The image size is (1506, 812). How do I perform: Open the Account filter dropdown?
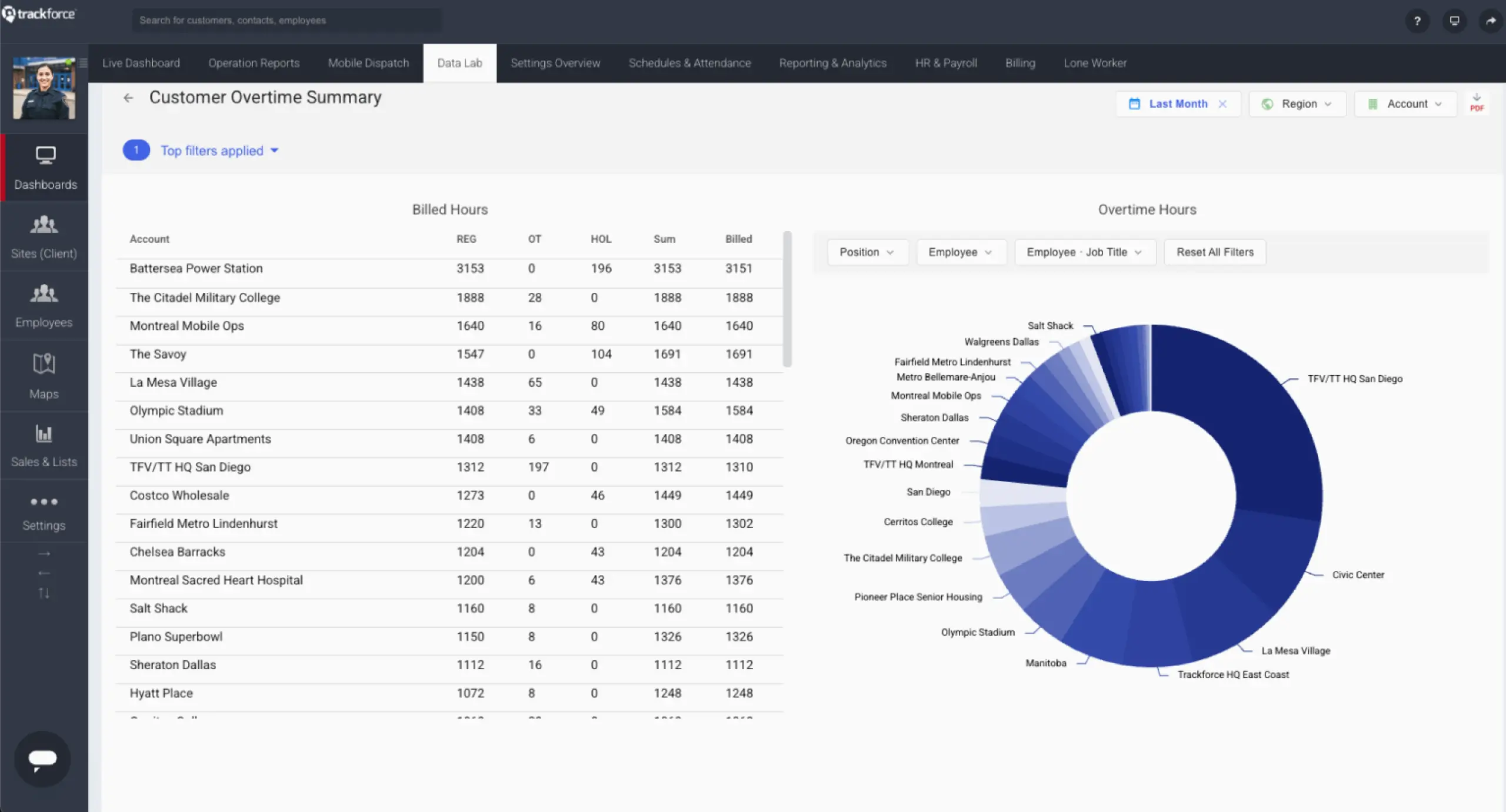pyautogui.click(x=1405, y=103)
